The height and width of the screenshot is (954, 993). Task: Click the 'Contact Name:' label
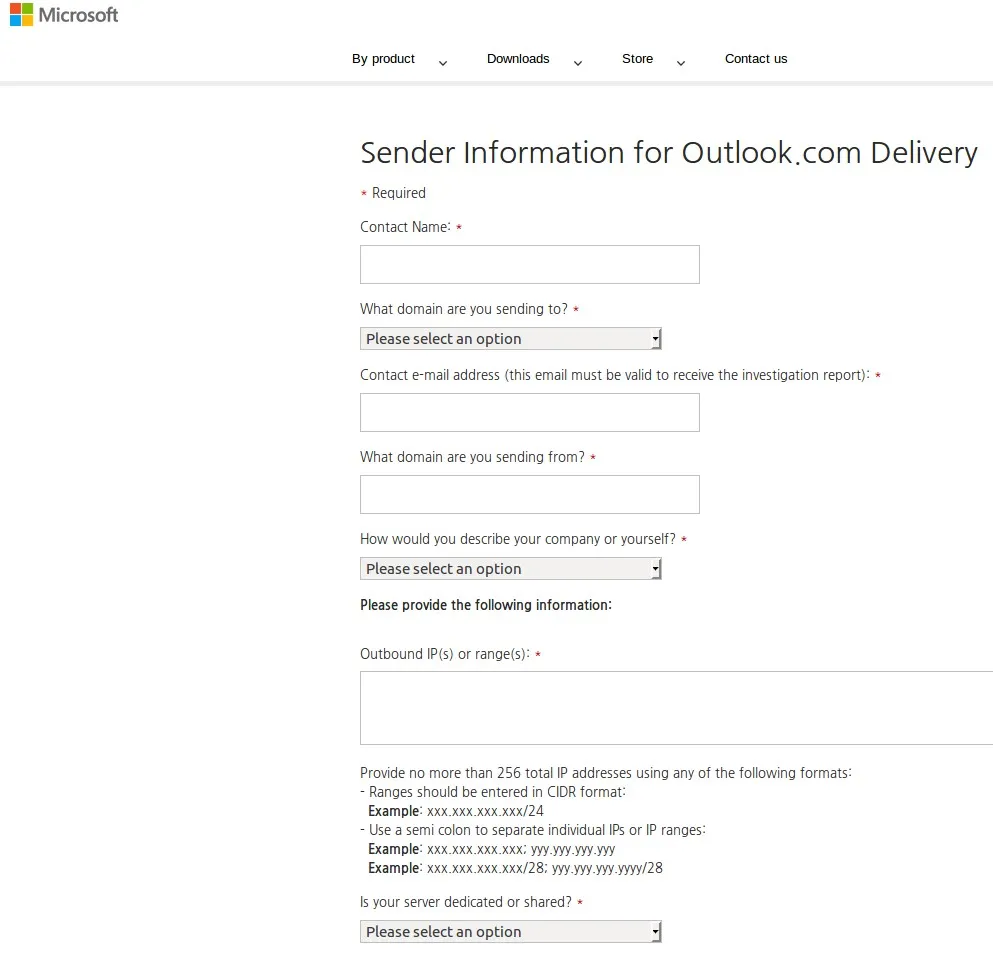pyautogui.click(x=405, y=227)
